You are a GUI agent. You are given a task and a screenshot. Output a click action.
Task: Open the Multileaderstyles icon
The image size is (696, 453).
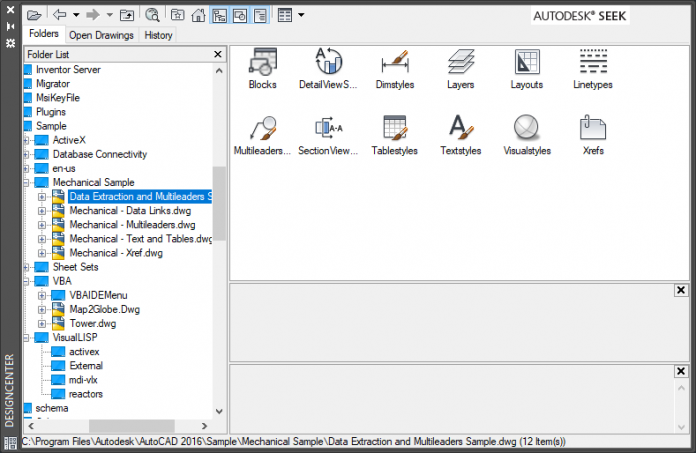(x=263, y=135)
